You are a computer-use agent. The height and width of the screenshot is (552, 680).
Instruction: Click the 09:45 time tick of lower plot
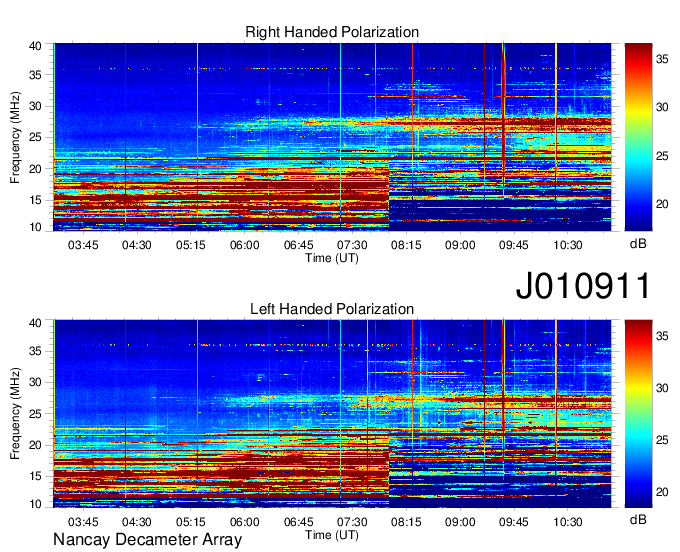[513, 522]
